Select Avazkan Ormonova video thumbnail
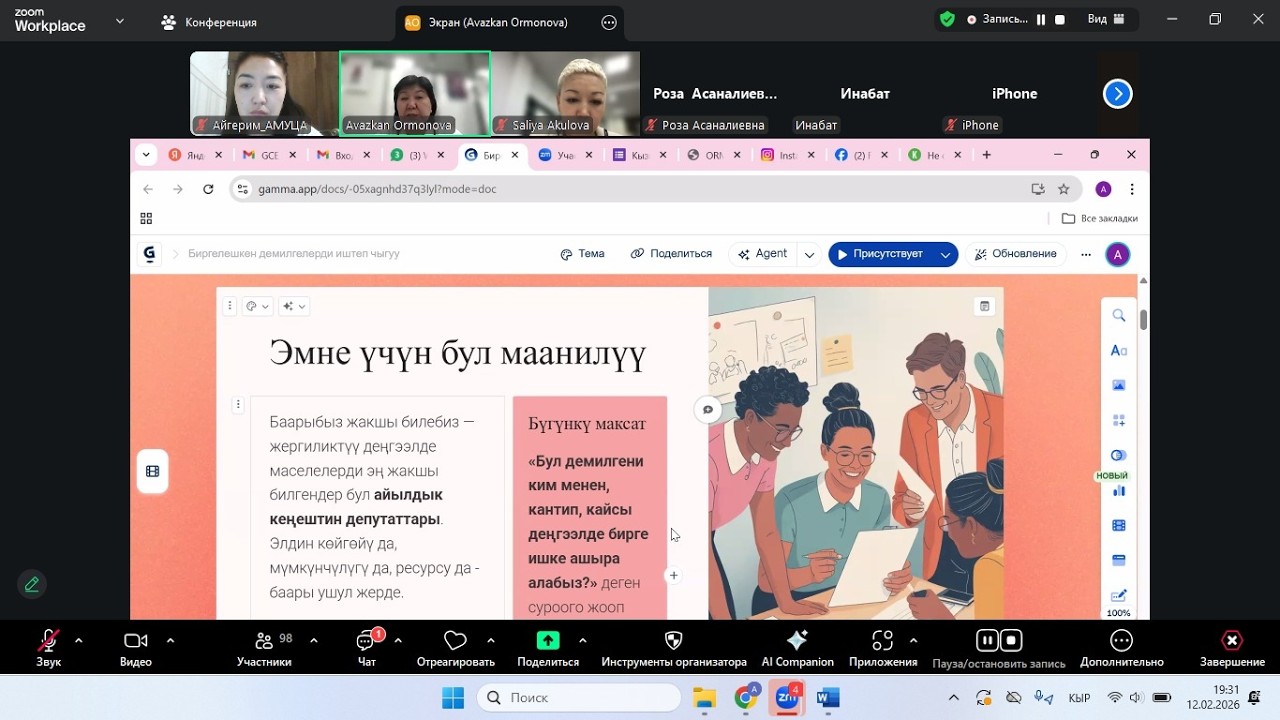Image resolution: width=1280 pixels, height=720 pixels. (414, 93)
